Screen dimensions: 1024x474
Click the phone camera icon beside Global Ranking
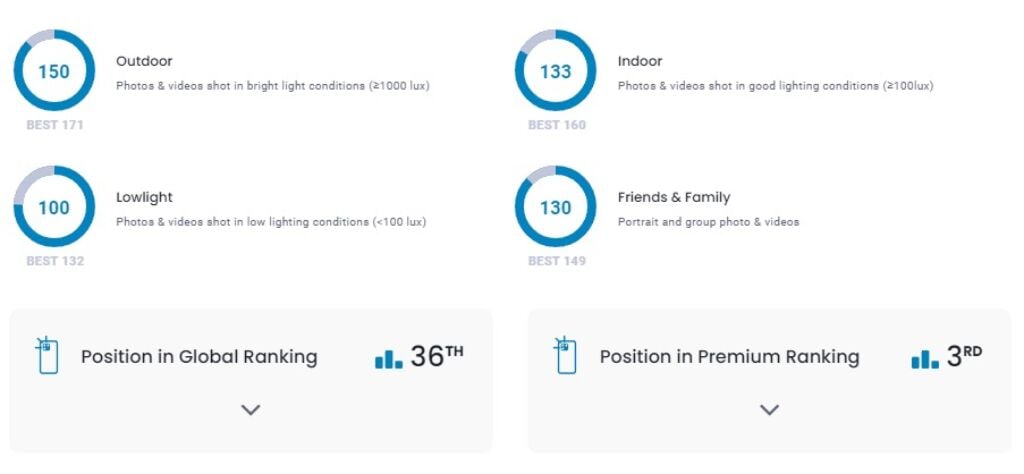[x=47, y=355]
